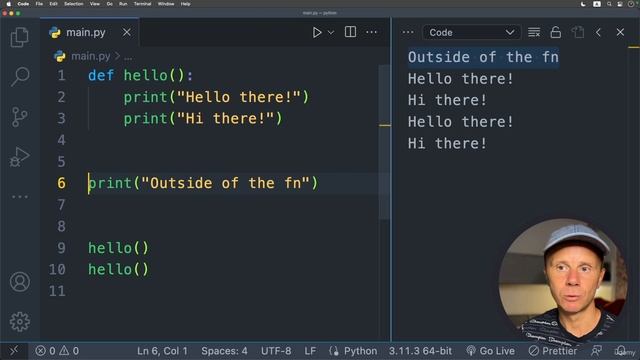This screenshot has width=640, height=360.
Task: Open the Edit menu
Action: click(53, 4)
